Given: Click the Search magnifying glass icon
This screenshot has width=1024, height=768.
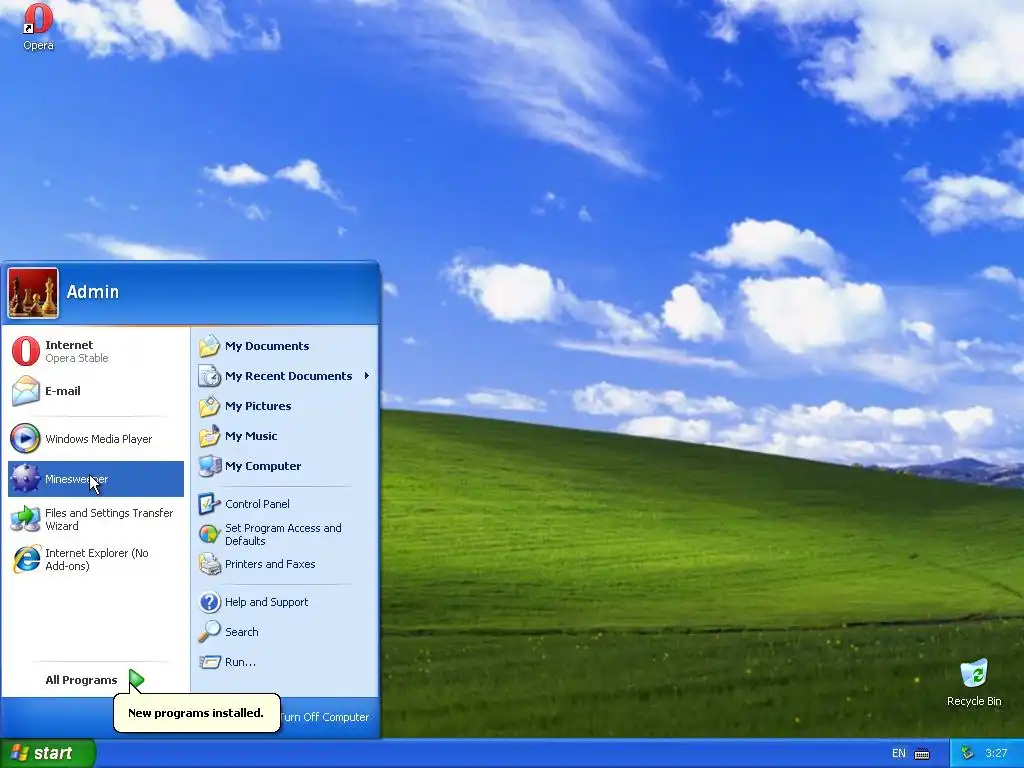Looking at the screenshot, I should click(210, 632).
